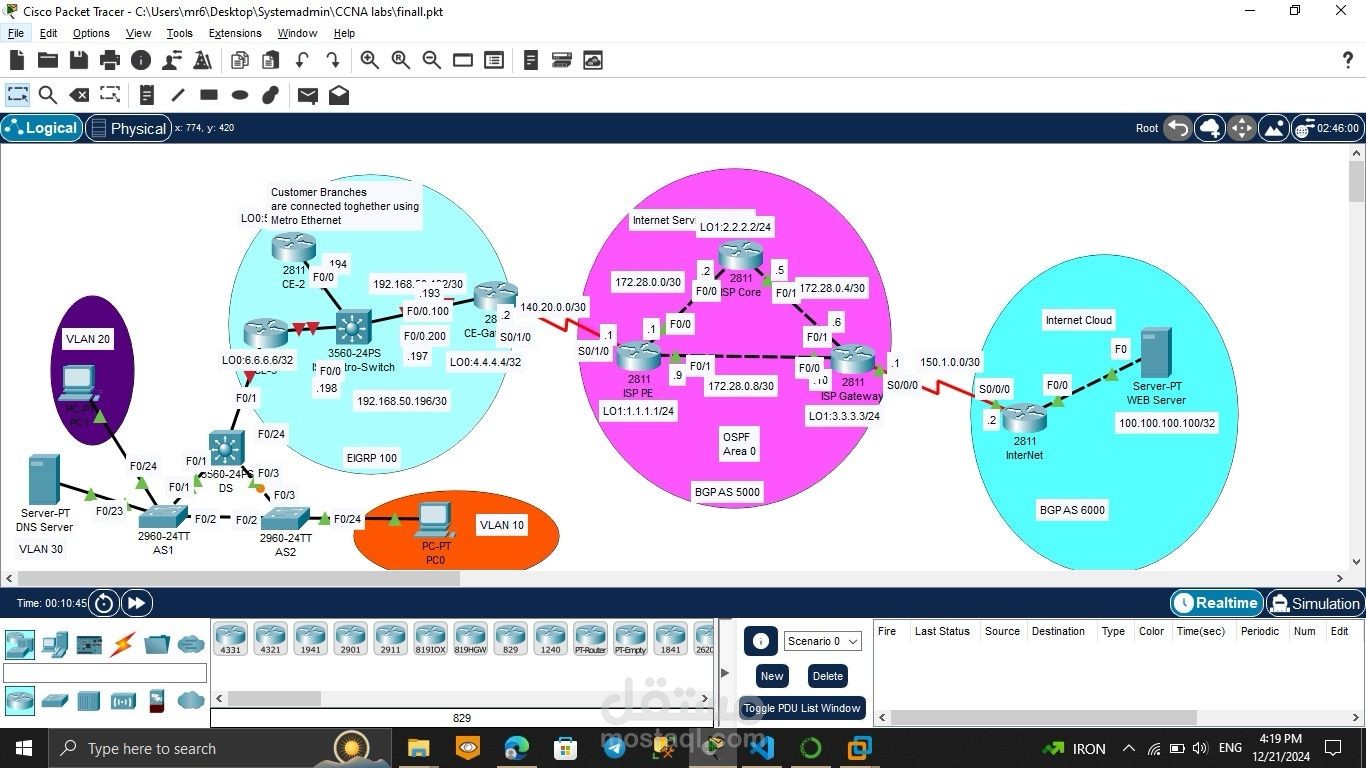Open the Network Information icon in top toolbar
This screenshot has height=768, width=1366.
(x=141, y=60)
